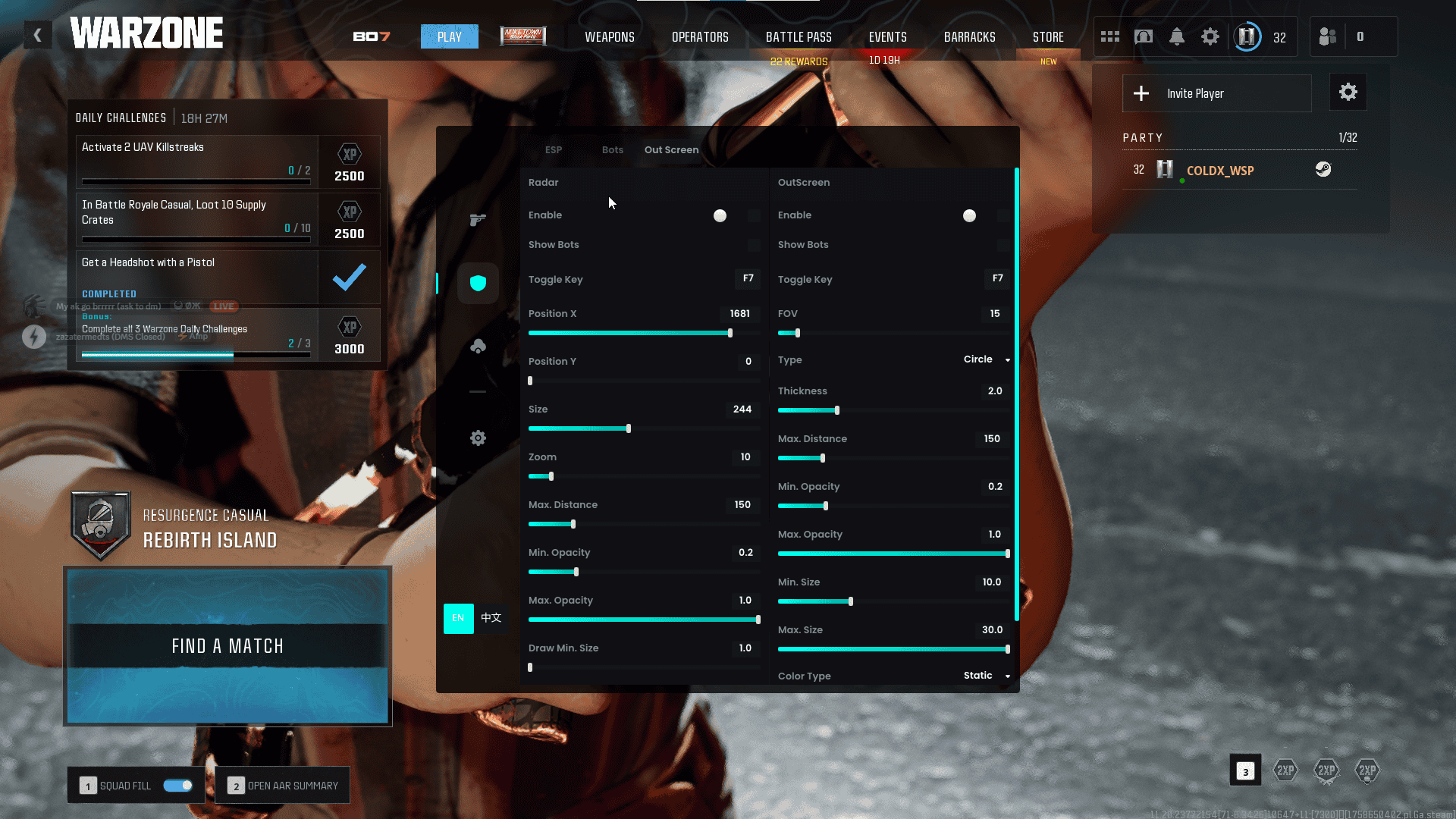Image resolution: width=1456 pixels, height=819 pixels.
Task: Open the overlay settings gear at sidebar bottom
Action: [x=478, y=438]
